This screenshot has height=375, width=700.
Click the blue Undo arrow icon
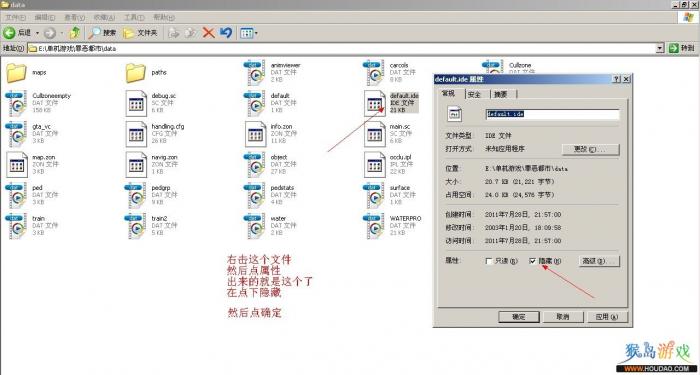click(x=226, y=33)
